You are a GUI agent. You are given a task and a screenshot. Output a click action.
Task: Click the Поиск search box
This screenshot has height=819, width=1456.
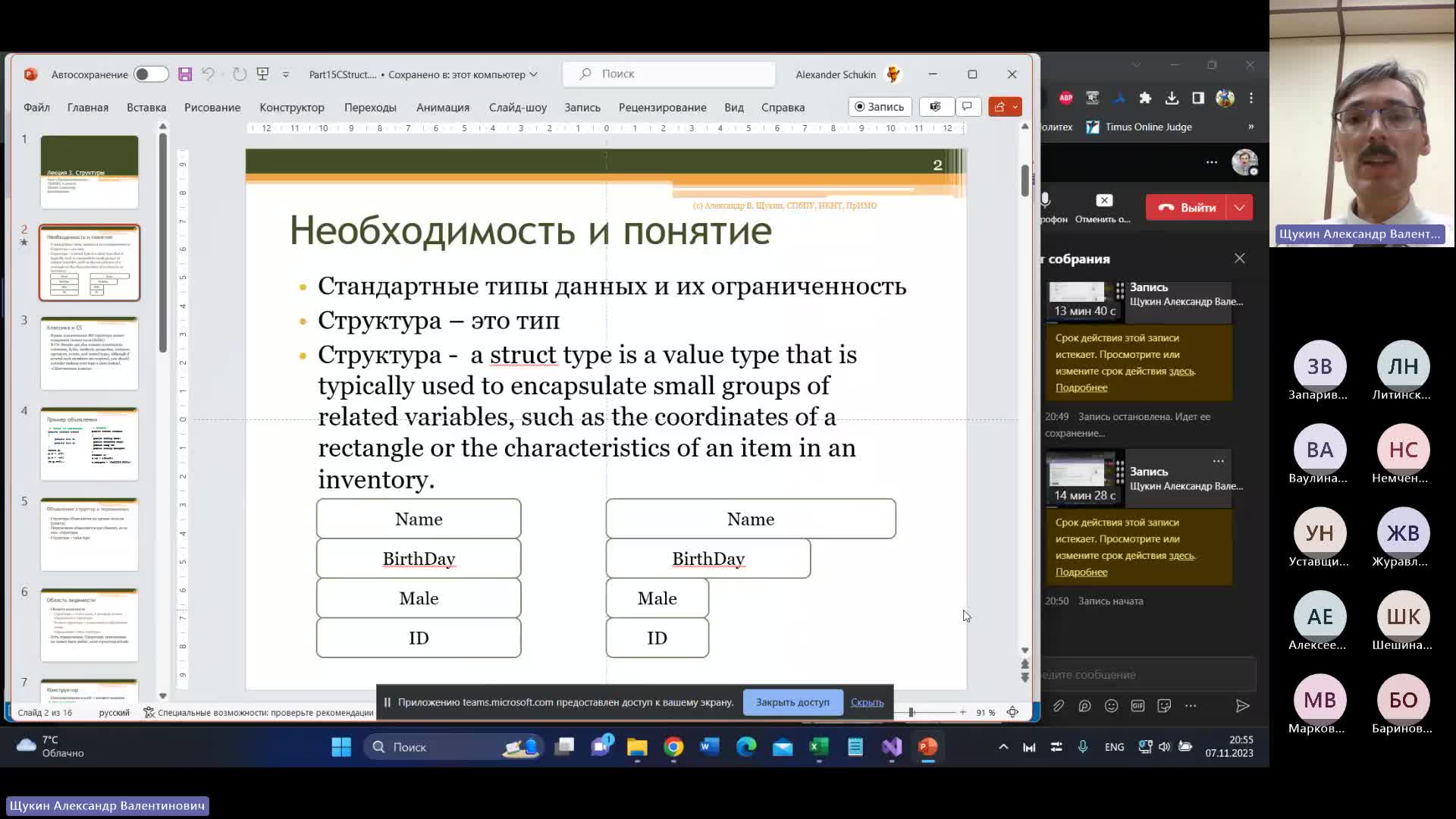point(669,74)
